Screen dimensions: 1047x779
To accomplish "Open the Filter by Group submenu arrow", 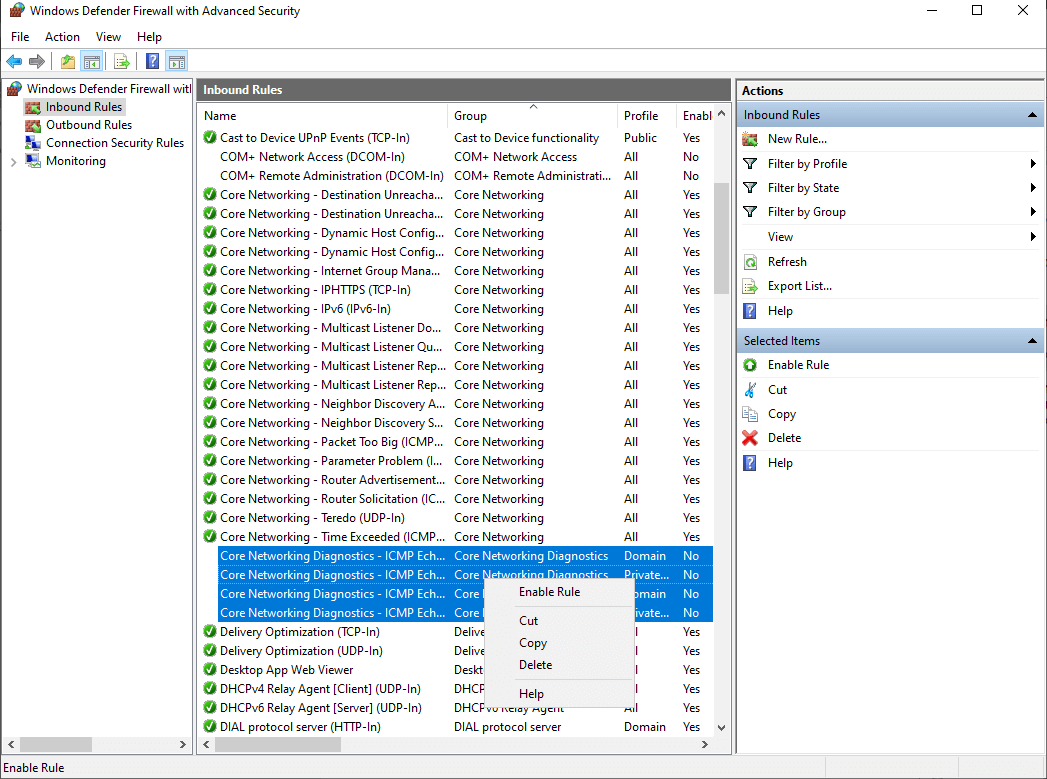I will tap(1033, 212).
